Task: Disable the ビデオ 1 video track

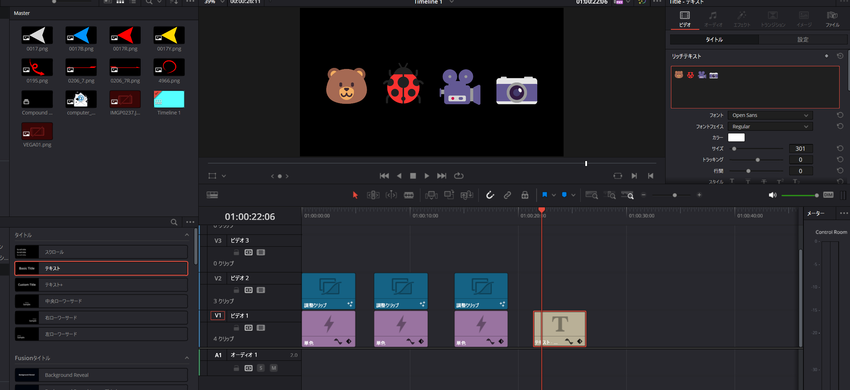Action: [261, 328]
